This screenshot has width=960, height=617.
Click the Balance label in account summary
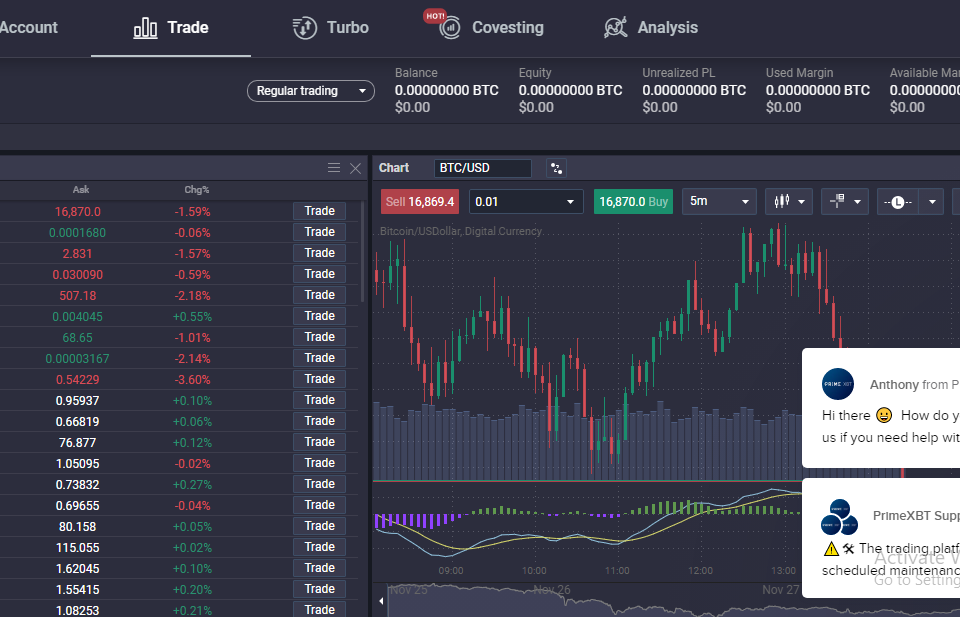pos(416,73)
